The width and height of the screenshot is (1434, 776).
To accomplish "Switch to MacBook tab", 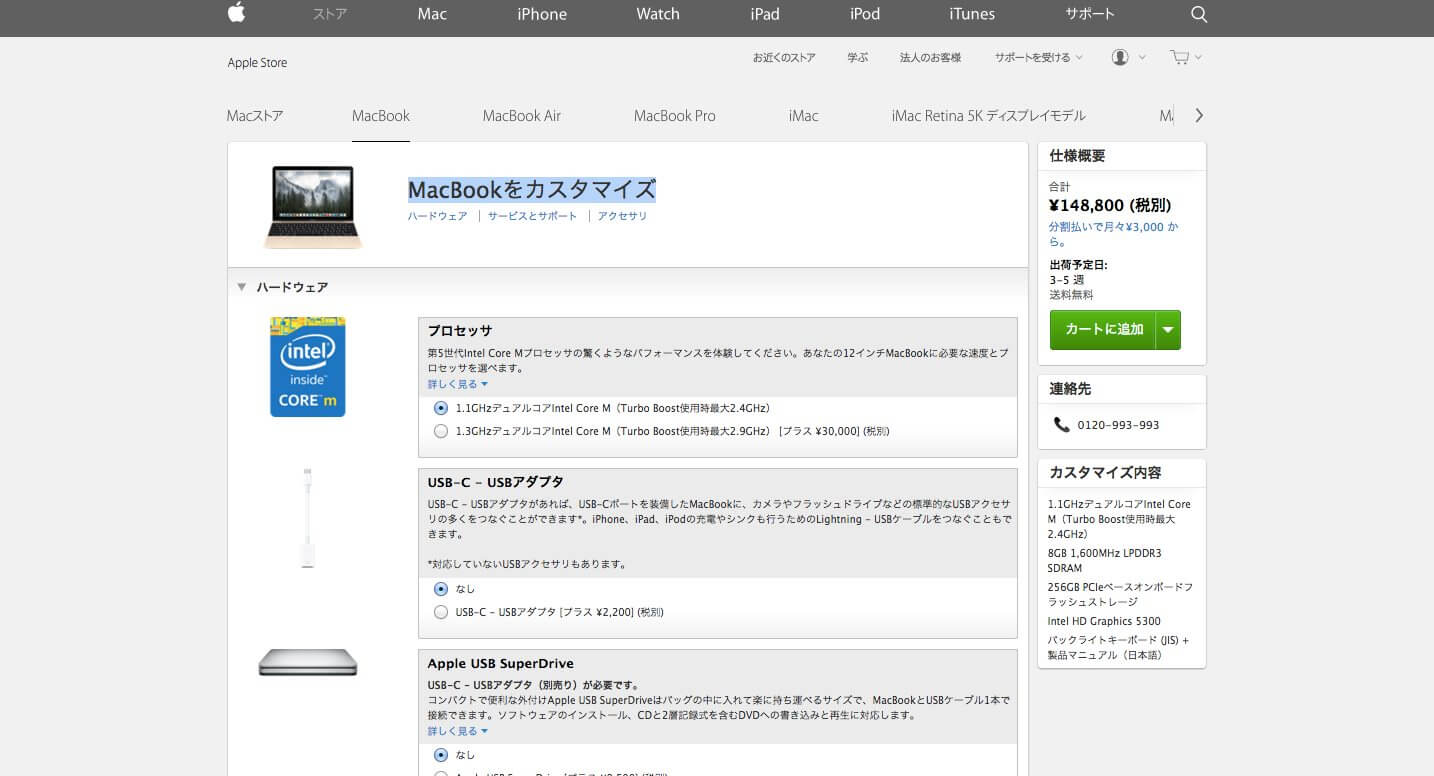I will pos(381,116).
